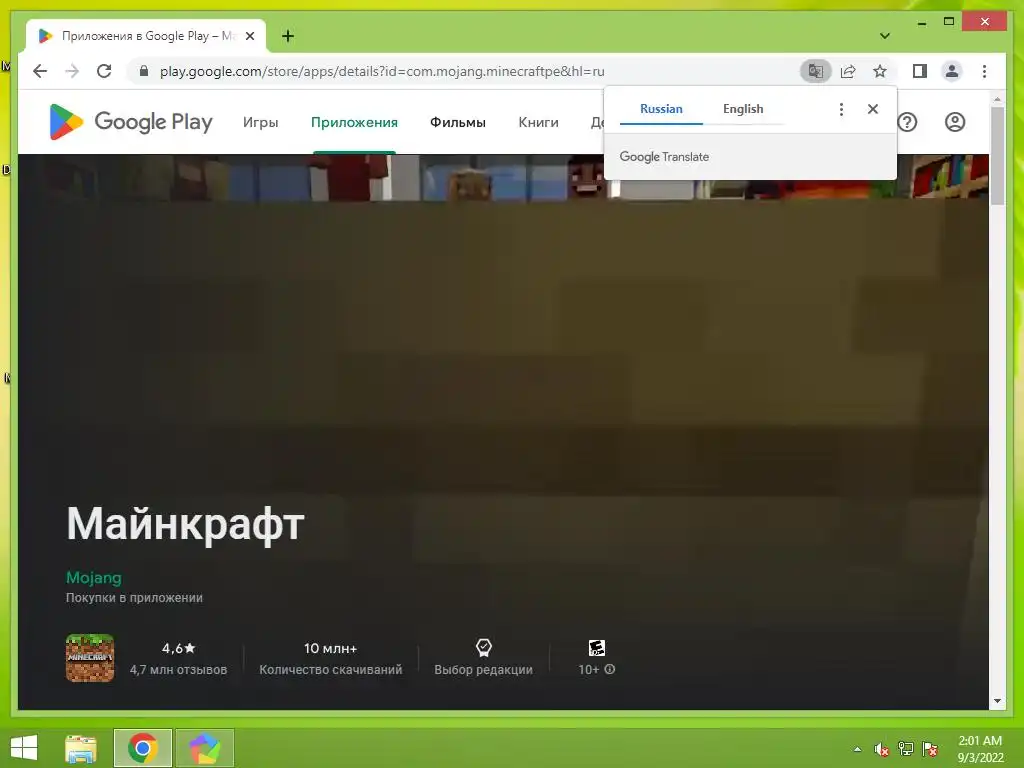This screenshot has height=768, width=1024.
Task: Click the page scrollbar down arrow
Action: 997,701
